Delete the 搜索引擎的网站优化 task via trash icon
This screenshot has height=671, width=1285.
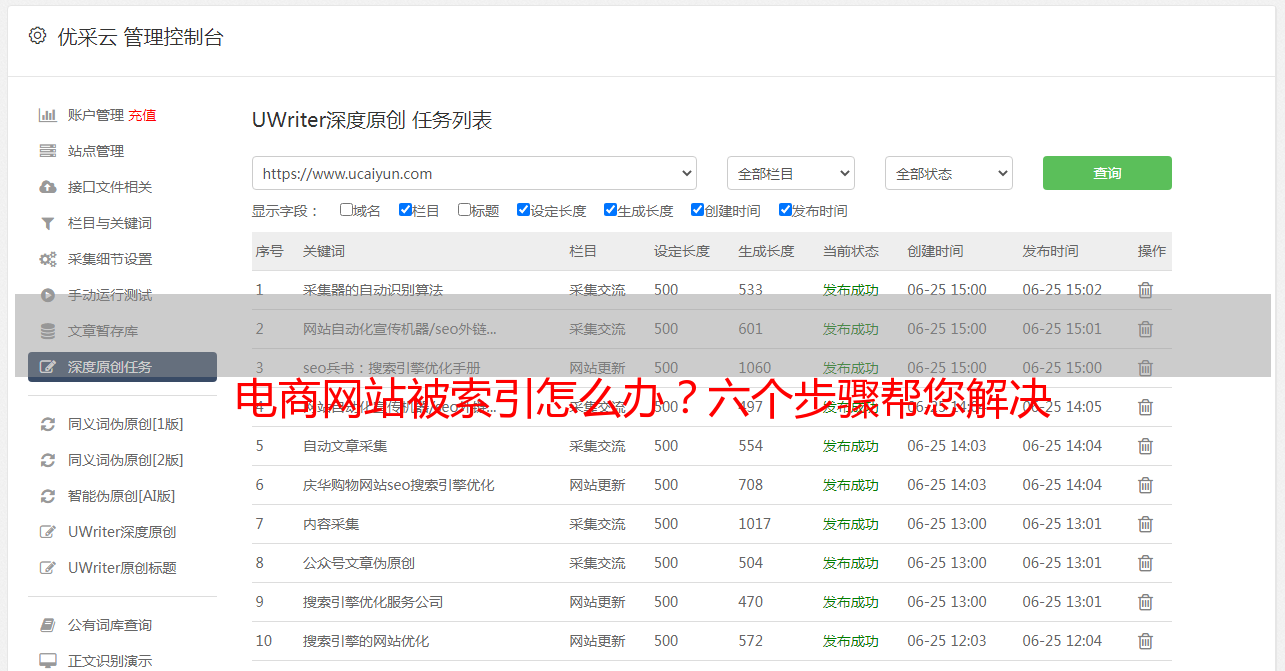tap(1145, 641)
